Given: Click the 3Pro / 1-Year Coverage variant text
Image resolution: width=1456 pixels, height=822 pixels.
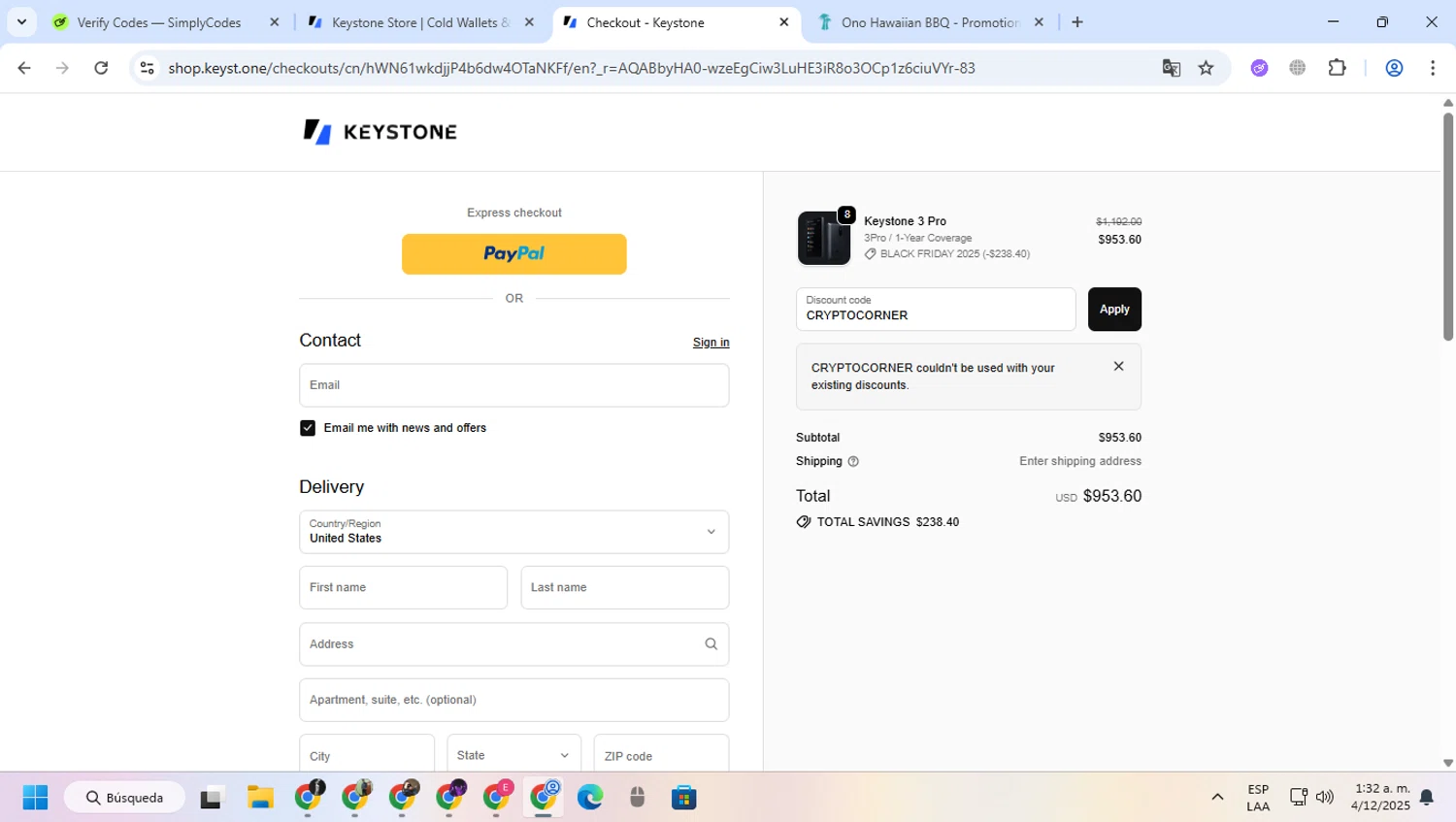Looking at the screenshot, I should coord(917,238).
